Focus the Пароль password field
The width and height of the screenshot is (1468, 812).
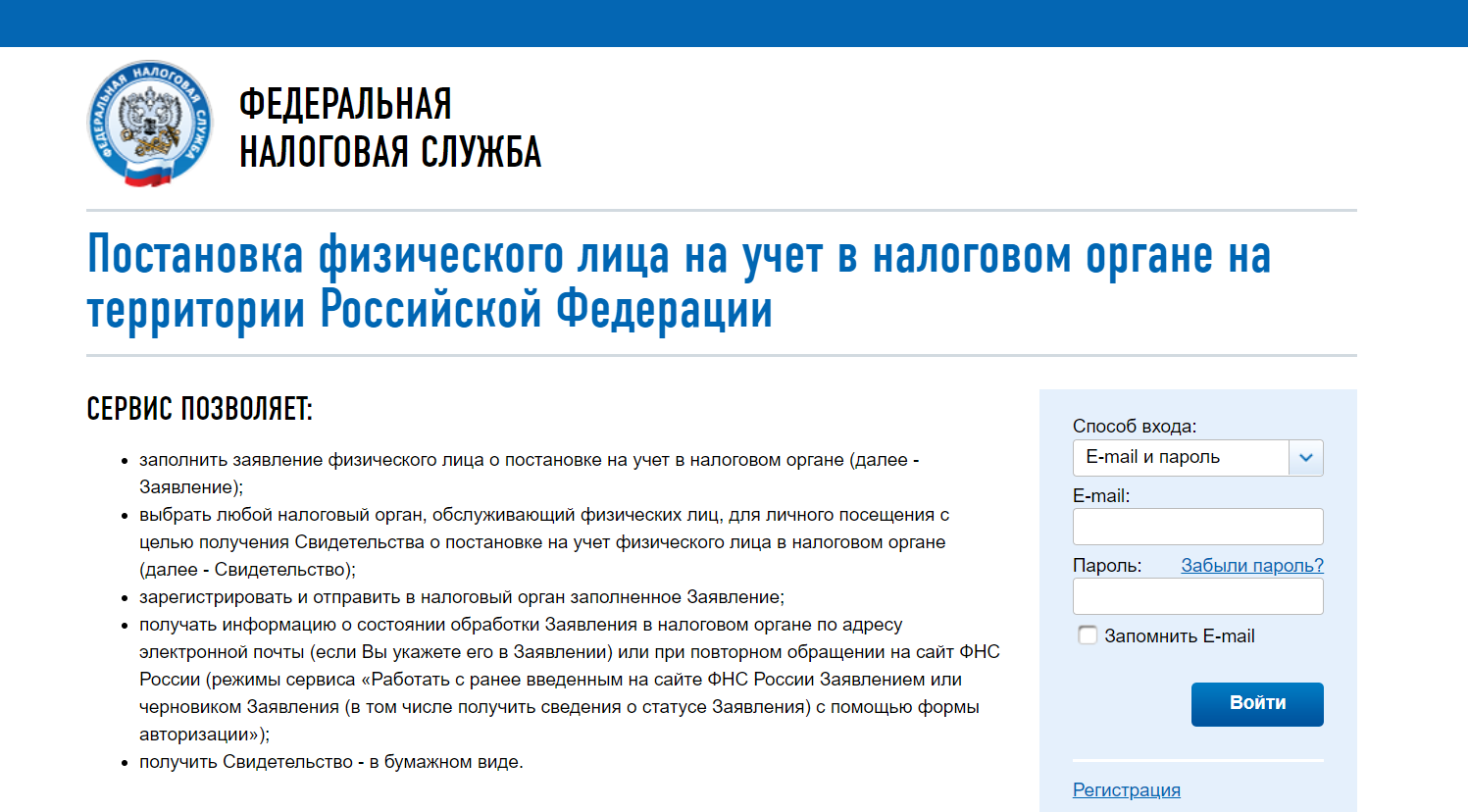pos(1197,596)
